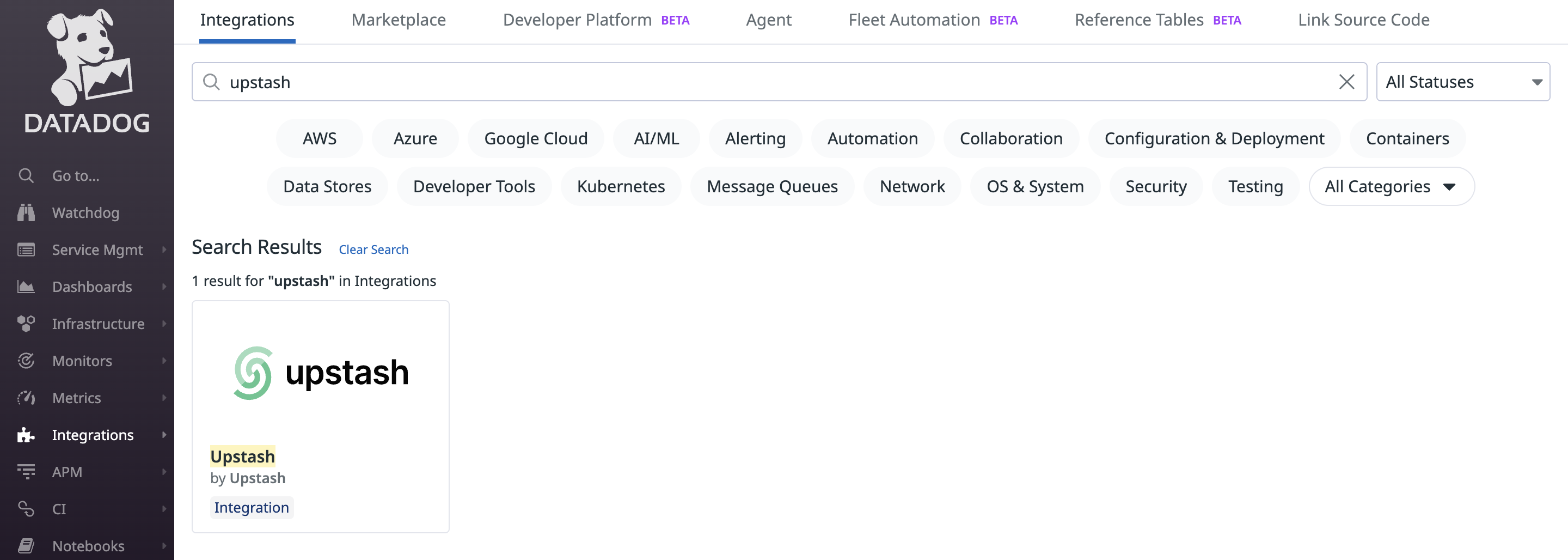The image size is (1568, 560).
Task: Click the Integration tag on Upstash card
Action: click(x=252, y=508)
